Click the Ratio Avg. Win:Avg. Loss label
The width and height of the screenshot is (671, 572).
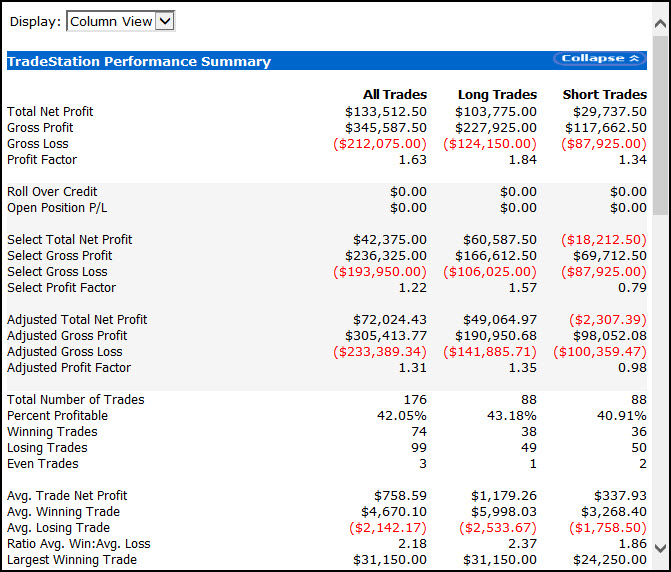coord(79,544)
